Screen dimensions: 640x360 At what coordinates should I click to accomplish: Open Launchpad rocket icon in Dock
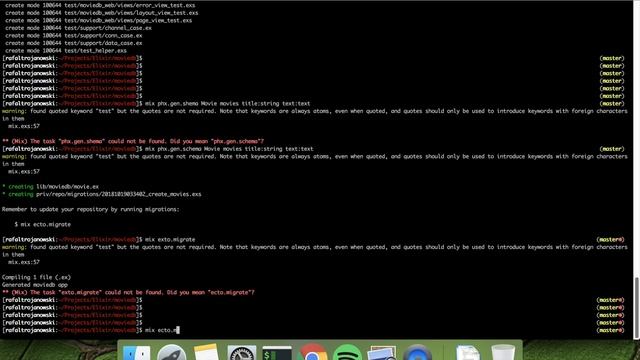171,353
